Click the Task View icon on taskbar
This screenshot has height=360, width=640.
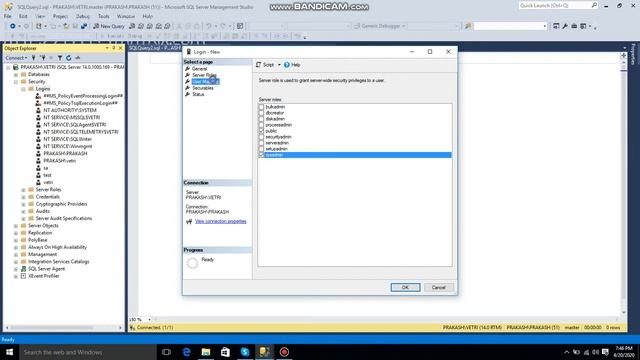[166, 352]
